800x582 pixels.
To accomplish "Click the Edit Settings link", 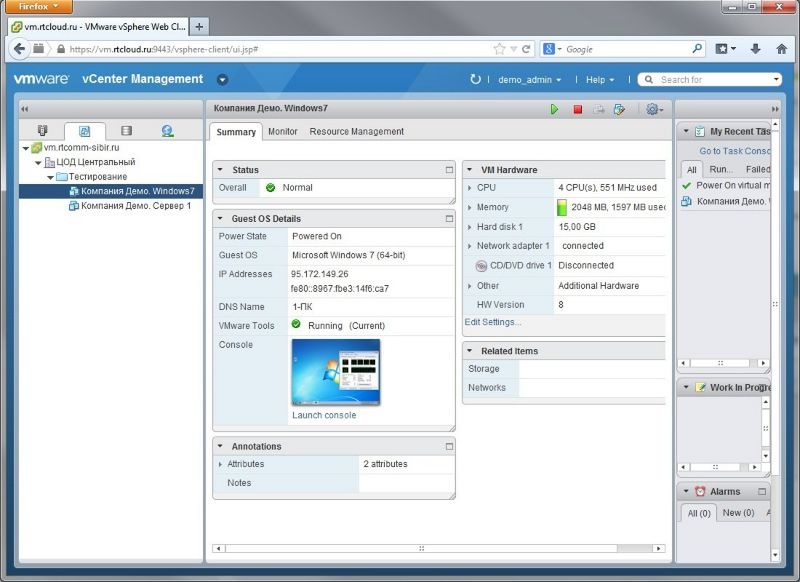I will [x=493, y=322].
